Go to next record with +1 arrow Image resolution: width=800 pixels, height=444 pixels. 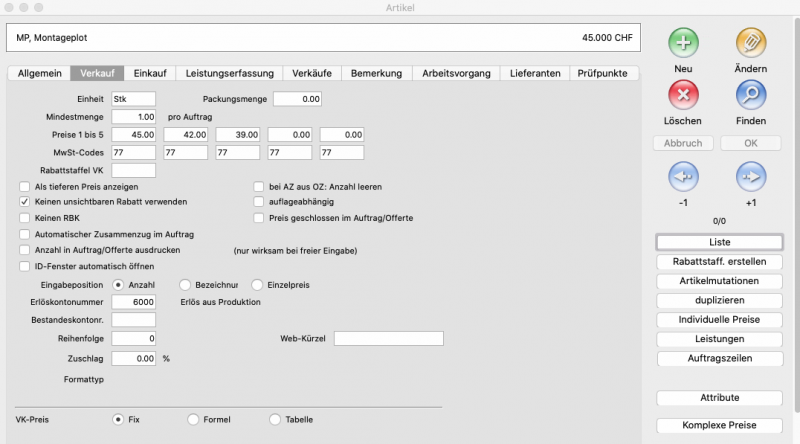(750, 177)
